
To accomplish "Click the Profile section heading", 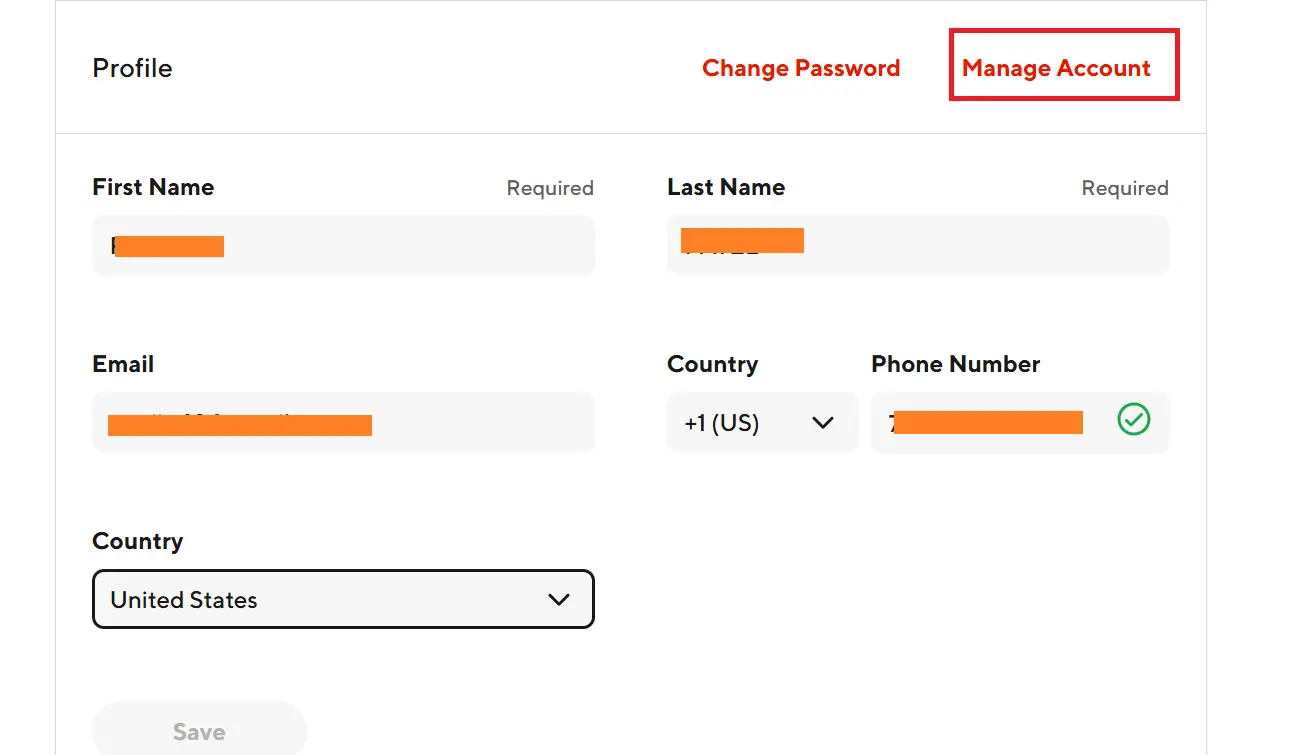I will [132, 68].
